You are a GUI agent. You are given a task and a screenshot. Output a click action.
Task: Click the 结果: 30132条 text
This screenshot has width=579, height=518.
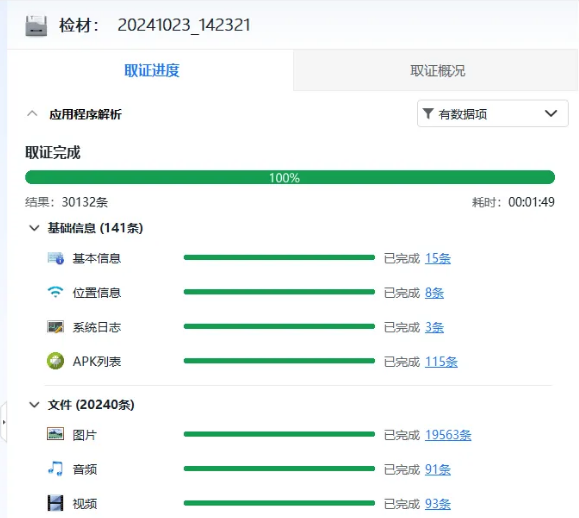coord(66,202)
